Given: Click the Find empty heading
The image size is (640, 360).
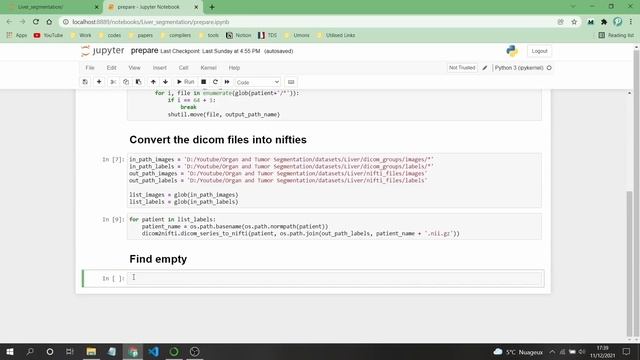Looking at the screenshot, I should pos(158,259).
